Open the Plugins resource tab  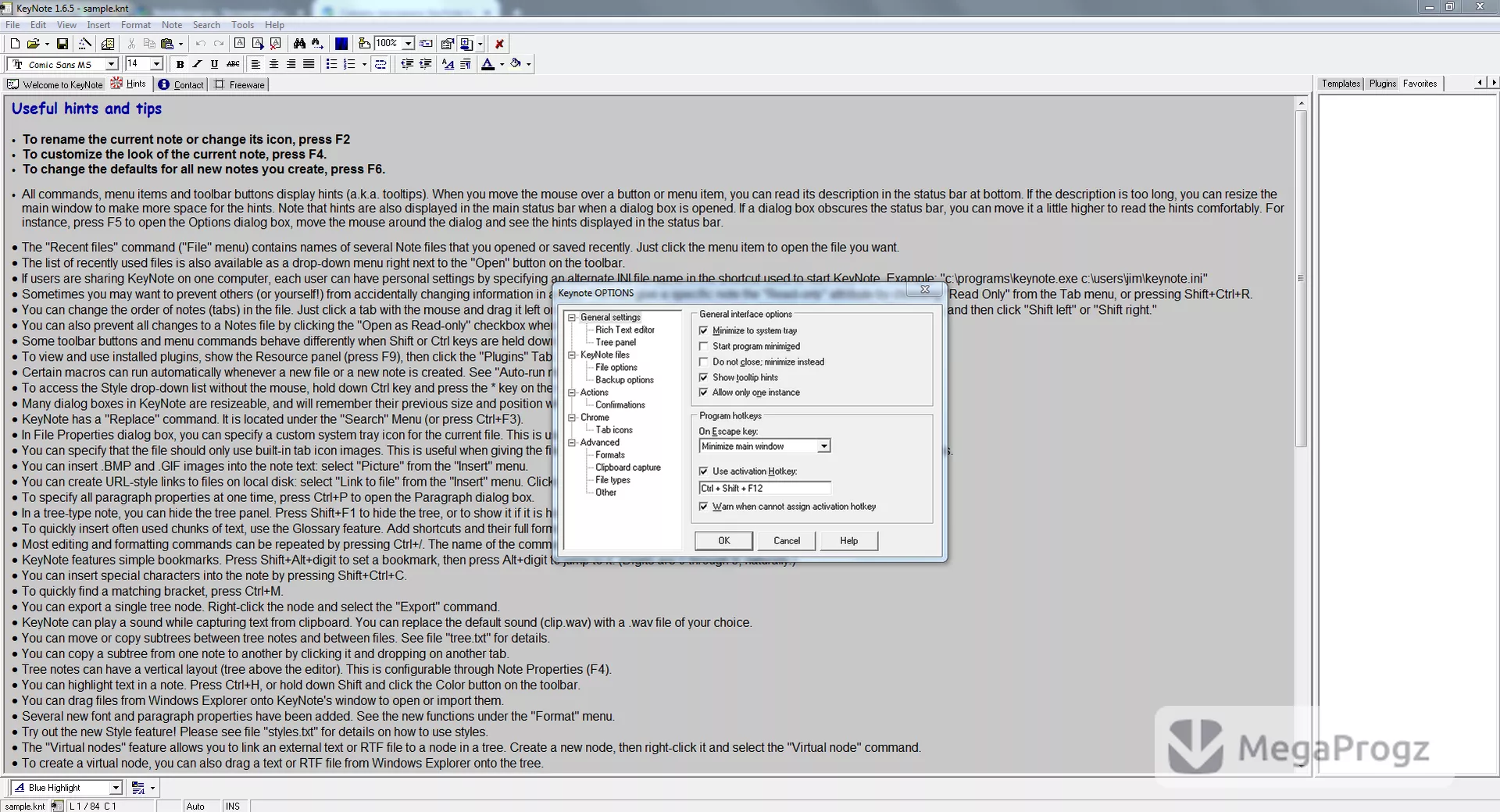1382,84
